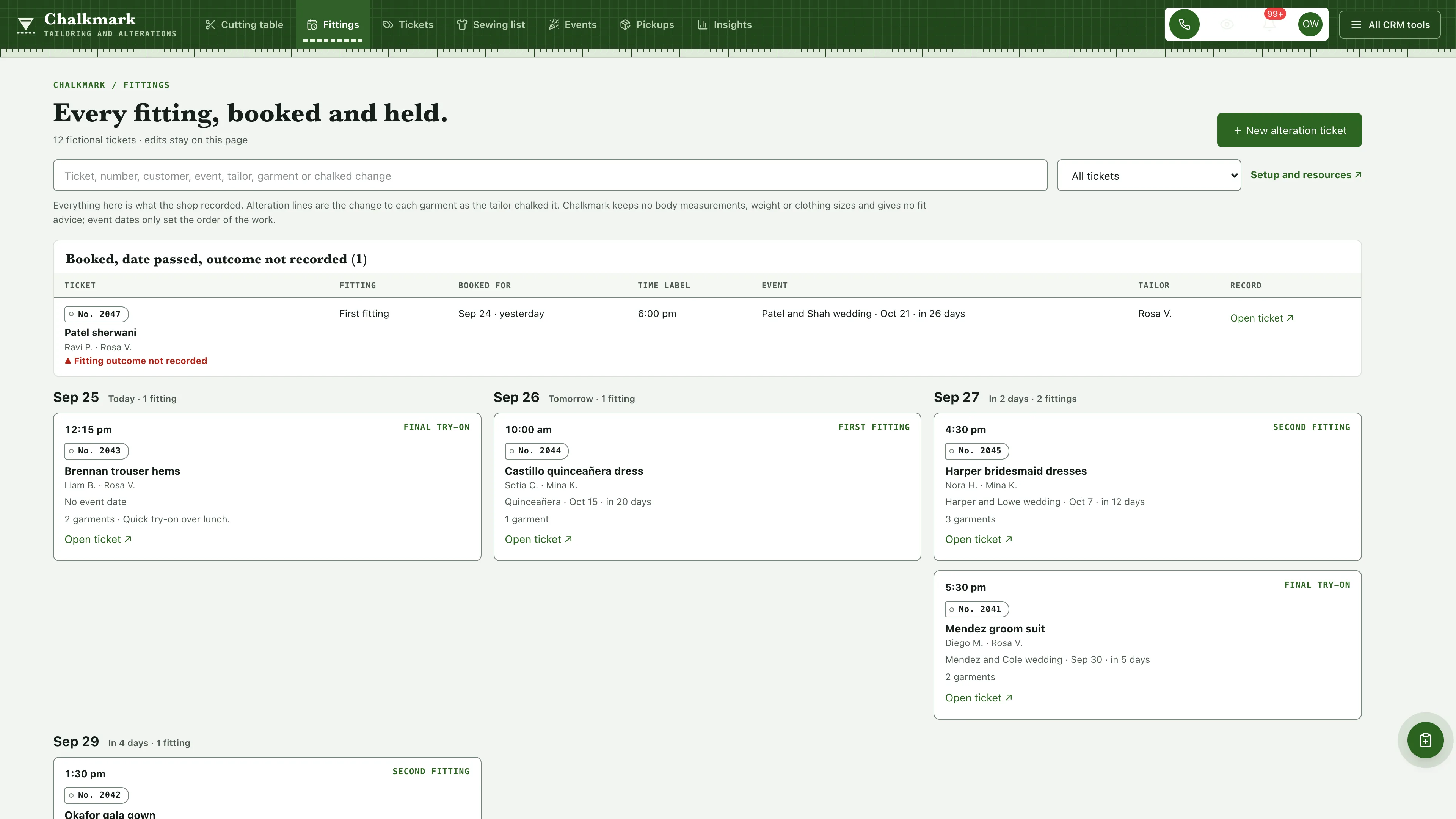Switch to the Tickets tab
This screenshot has height=819, width=1456.
(408, 24)
